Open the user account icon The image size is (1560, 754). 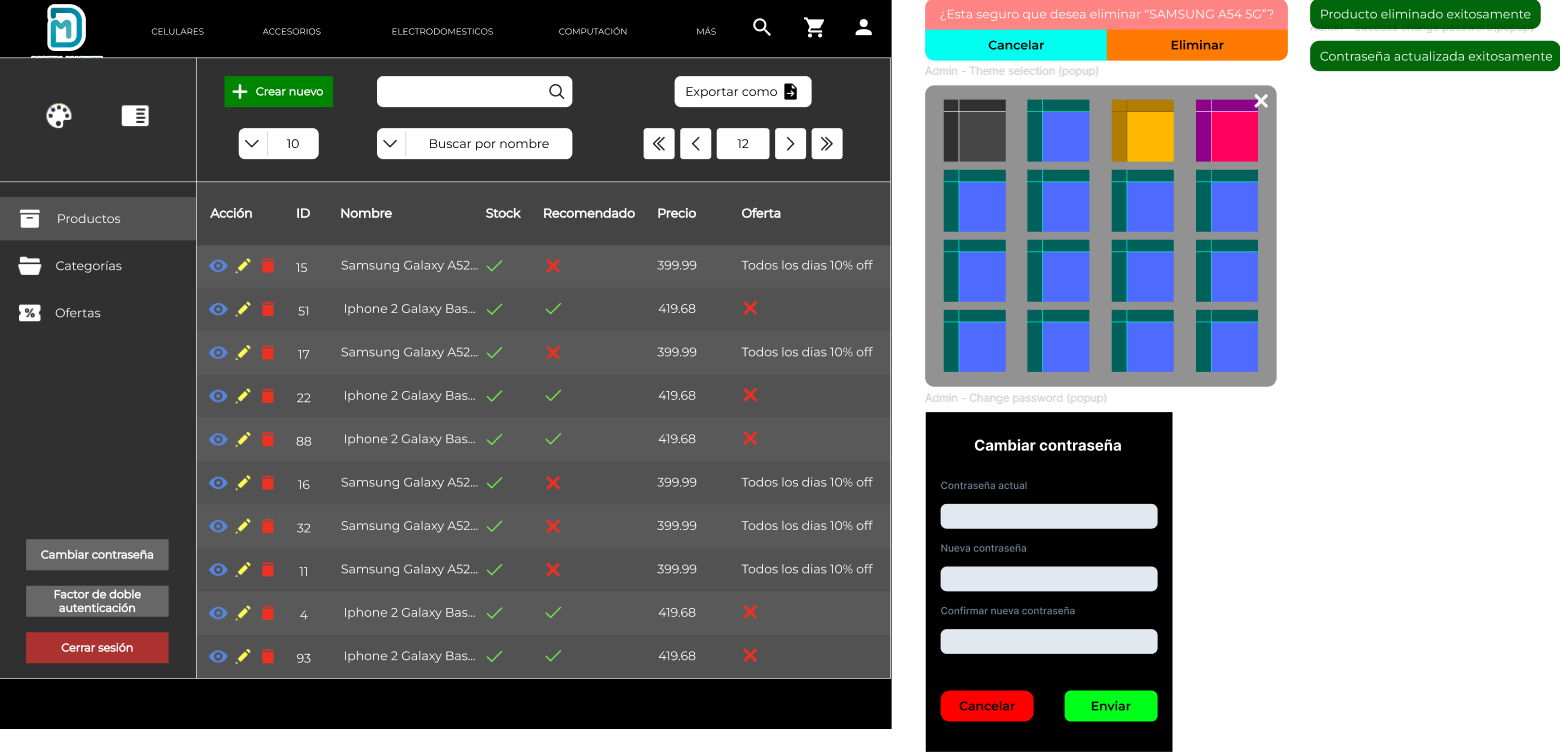tap(864, 28)
